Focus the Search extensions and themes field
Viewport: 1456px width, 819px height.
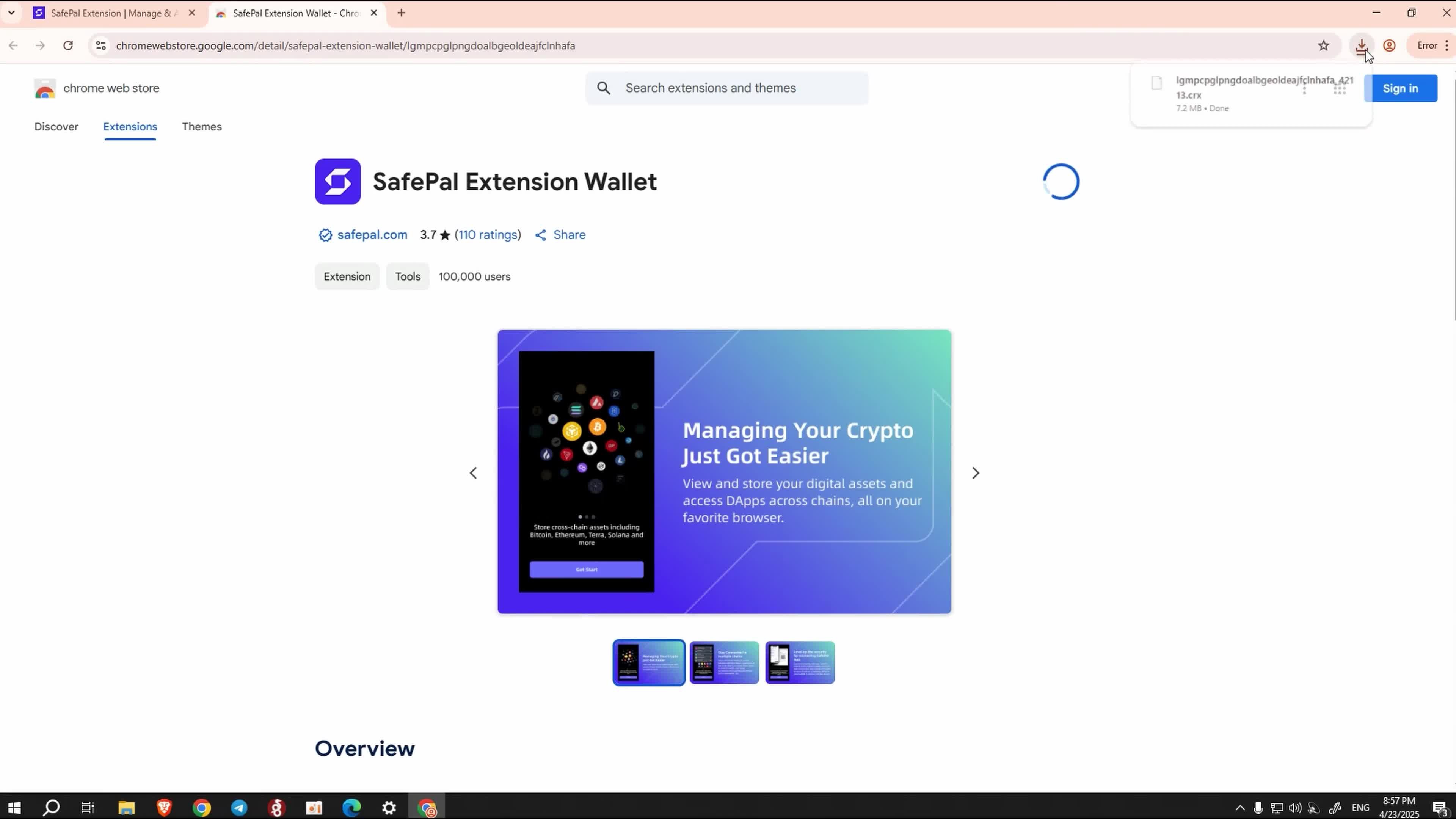727,88
